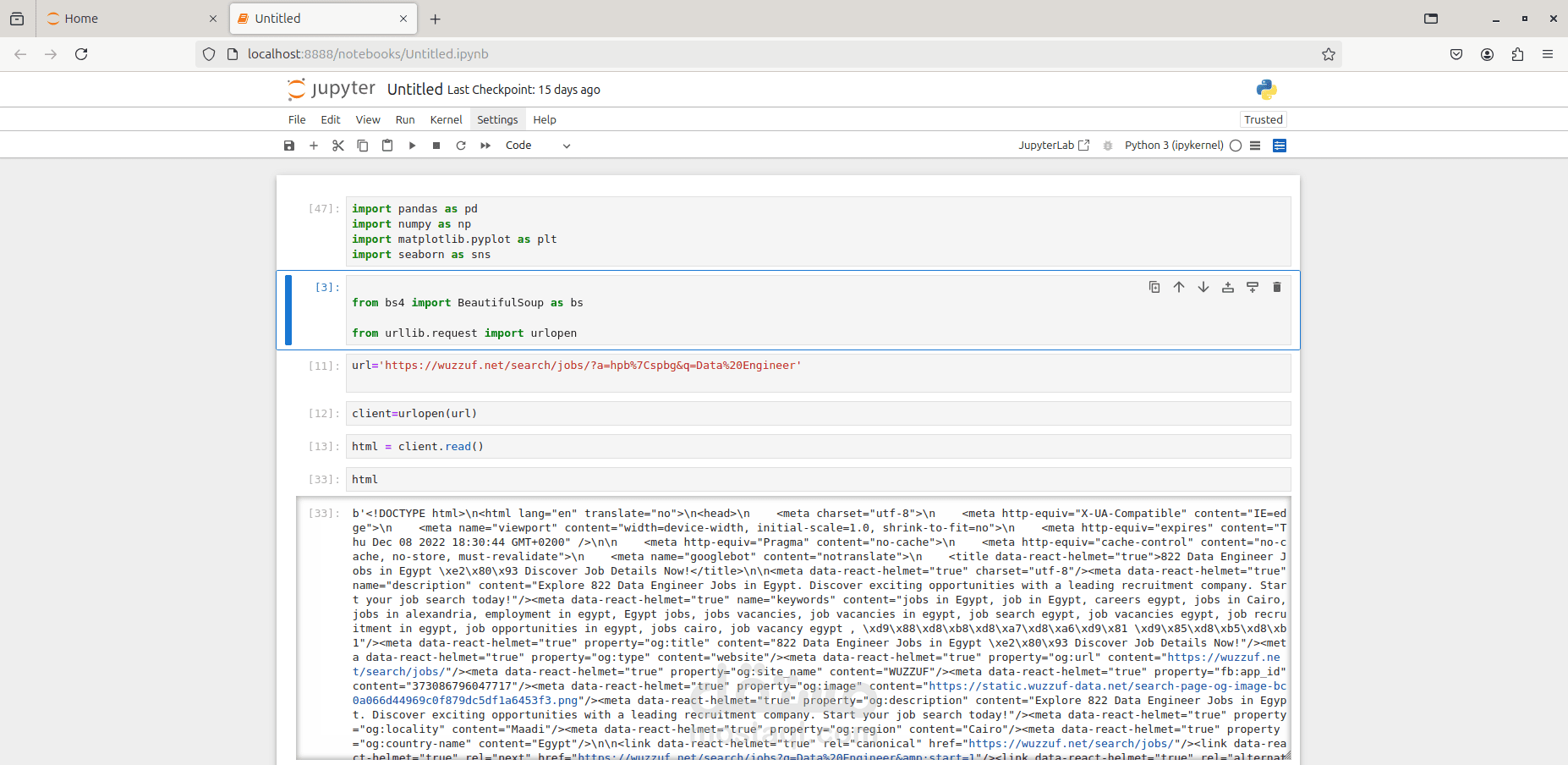This screenshot has width=1568, height=765.
Task: Open the Pocket save icon
Action: [x=1456, y=54]
